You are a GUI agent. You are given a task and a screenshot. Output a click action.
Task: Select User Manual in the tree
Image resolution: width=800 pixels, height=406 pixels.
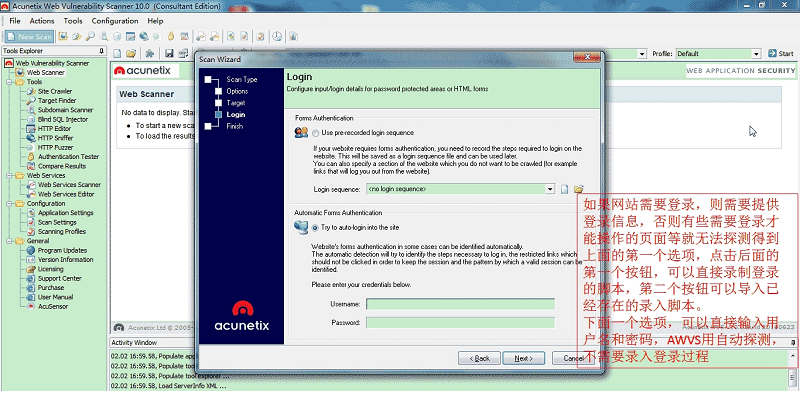[x=55, y=297]
